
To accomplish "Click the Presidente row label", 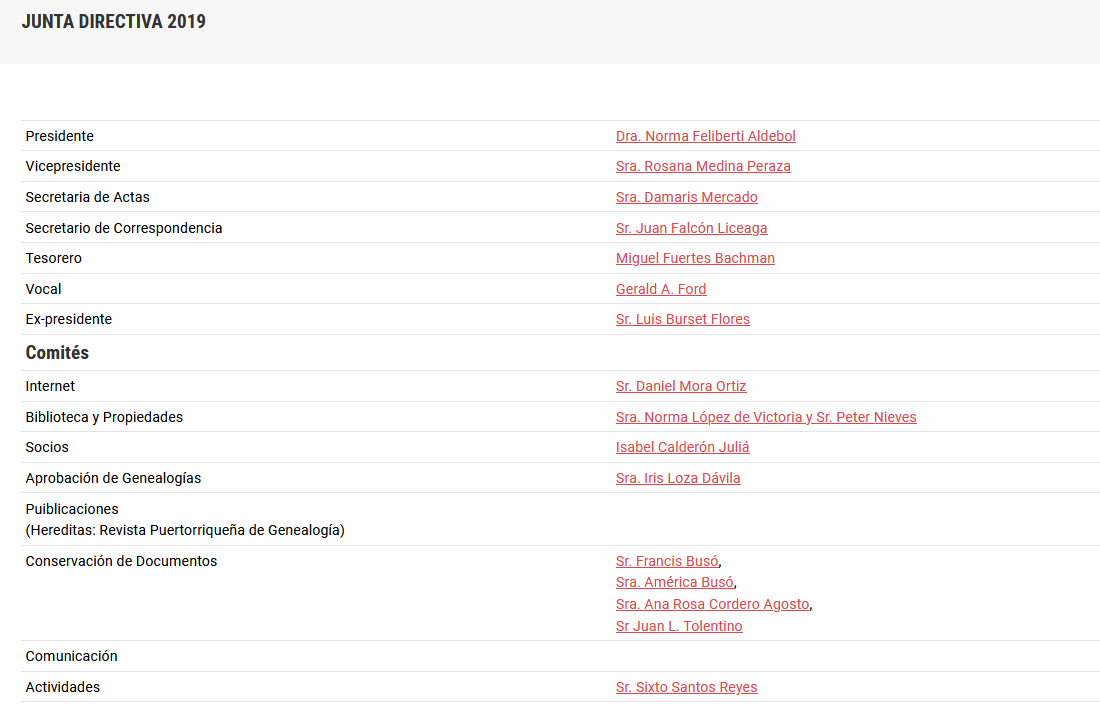I will 60,136.
